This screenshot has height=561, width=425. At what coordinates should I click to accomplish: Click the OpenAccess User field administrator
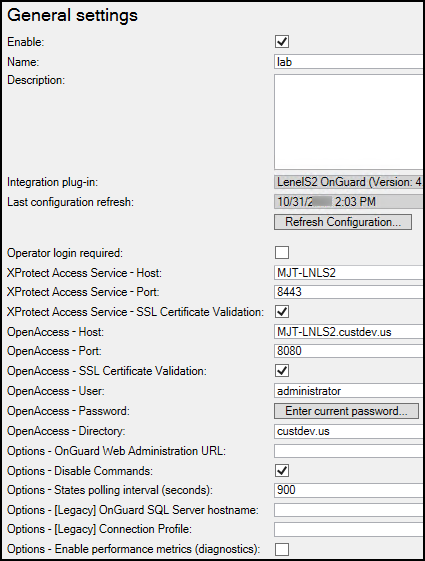coord(349,391)
